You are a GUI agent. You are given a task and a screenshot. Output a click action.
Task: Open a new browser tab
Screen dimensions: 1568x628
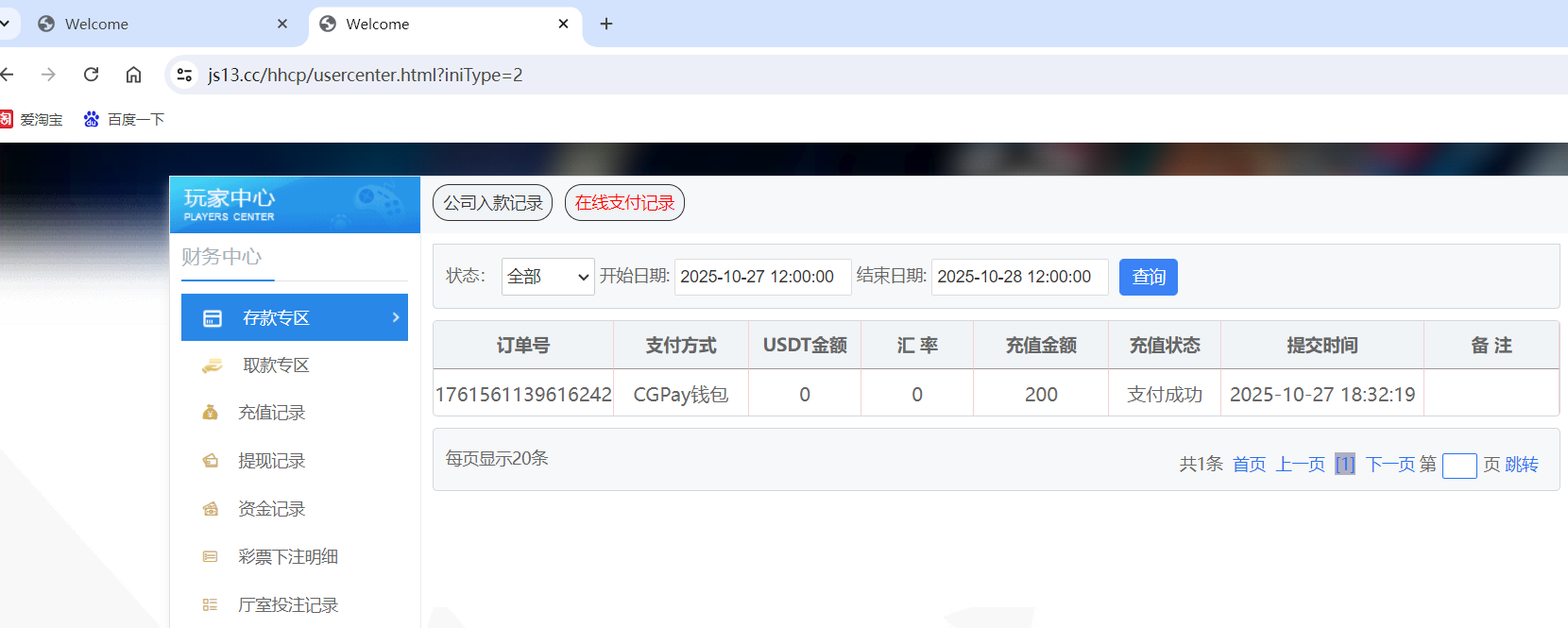tap(606, 24)
